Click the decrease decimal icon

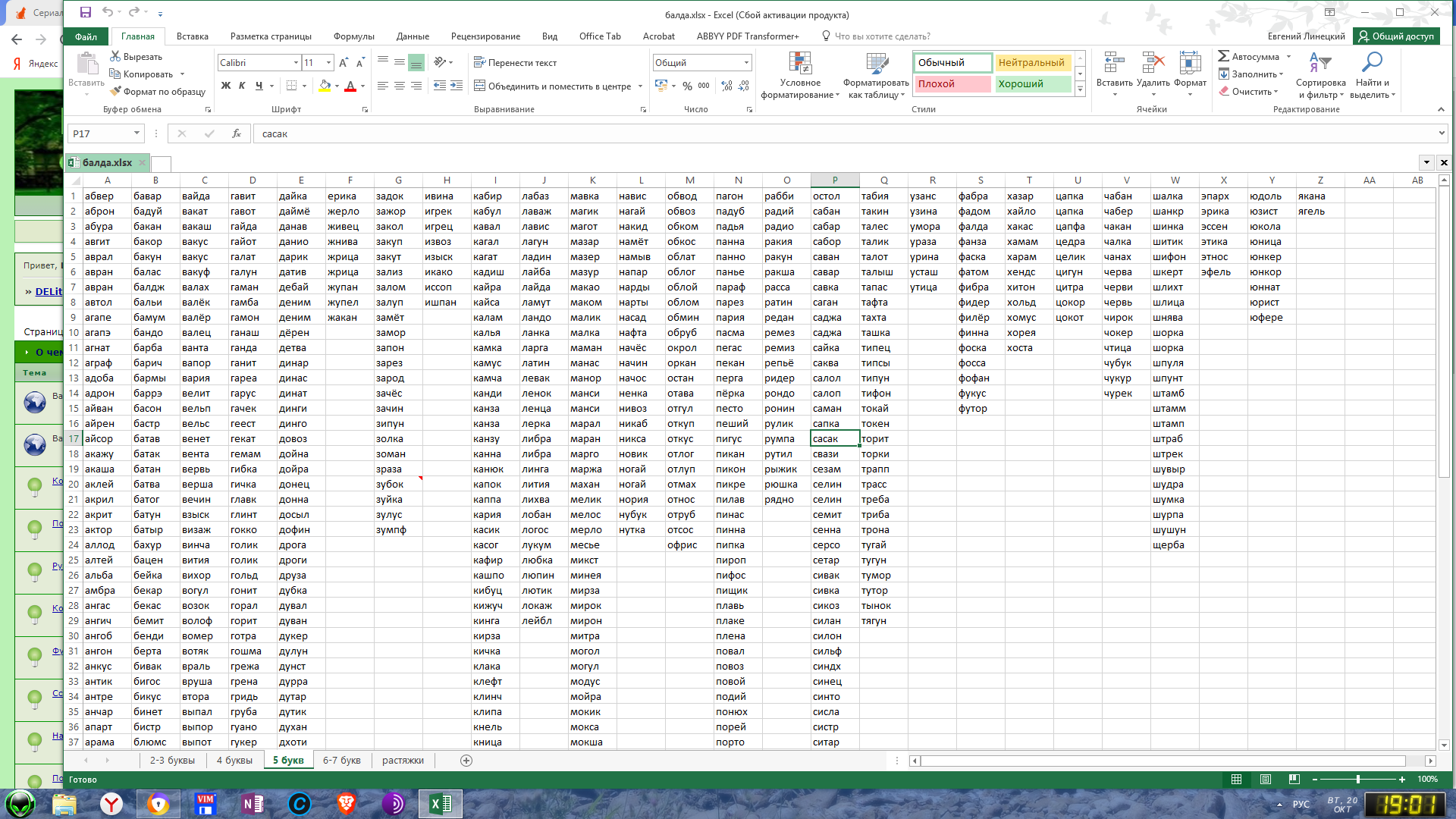744,86
